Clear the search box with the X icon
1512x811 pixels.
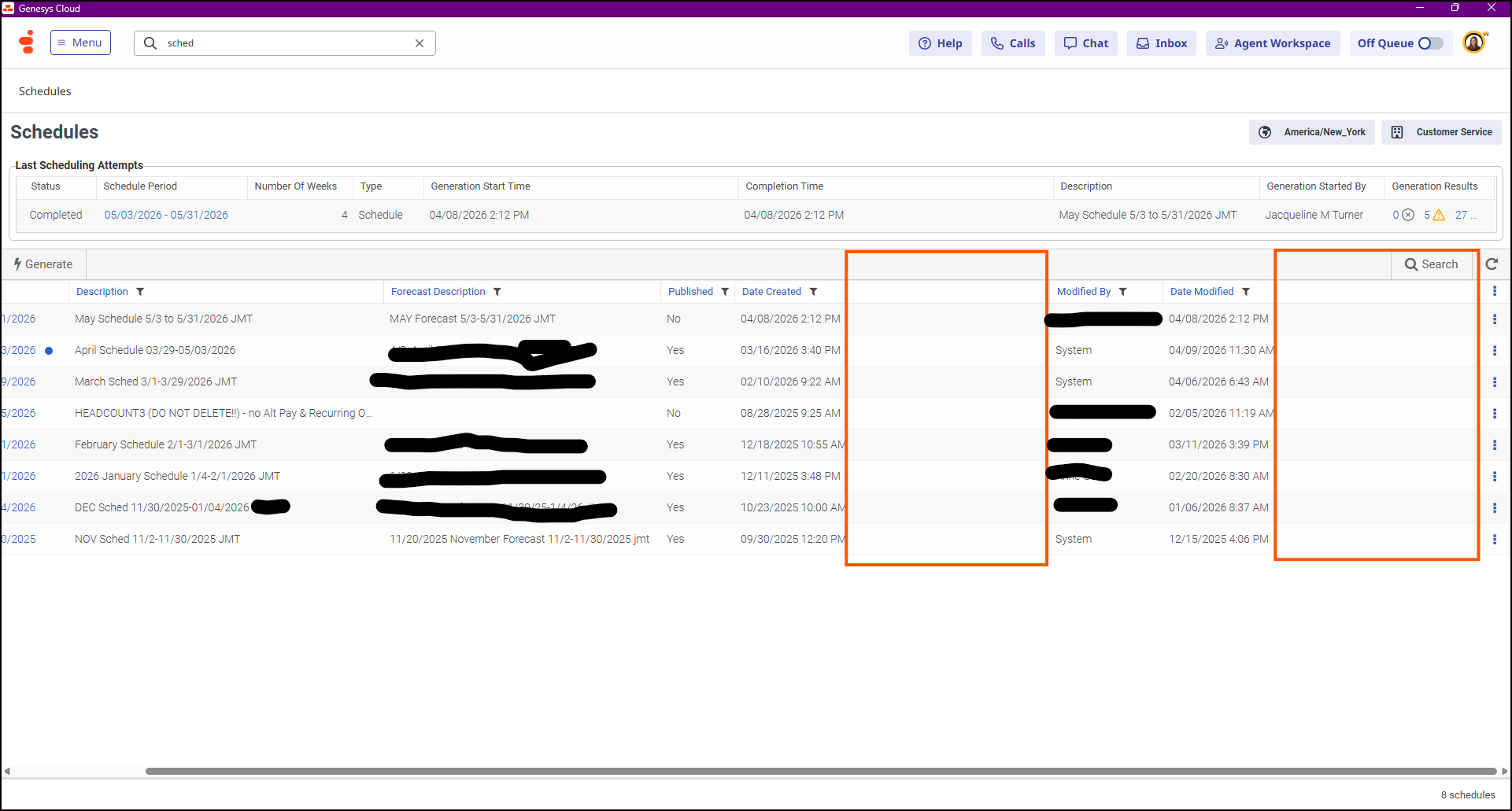pyautogui.click(x=420, y=43)
